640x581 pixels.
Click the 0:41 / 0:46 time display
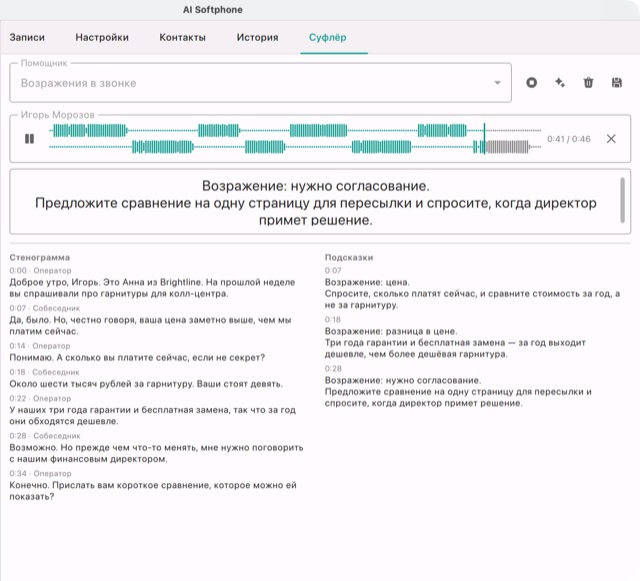tap(569, 139)
